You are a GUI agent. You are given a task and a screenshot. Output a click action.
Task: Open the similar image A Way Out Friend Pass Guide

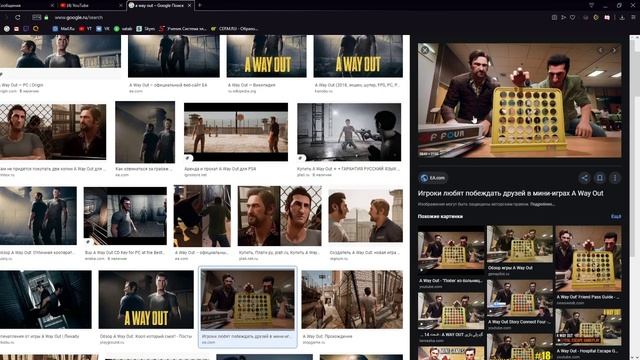click(588, 258)
